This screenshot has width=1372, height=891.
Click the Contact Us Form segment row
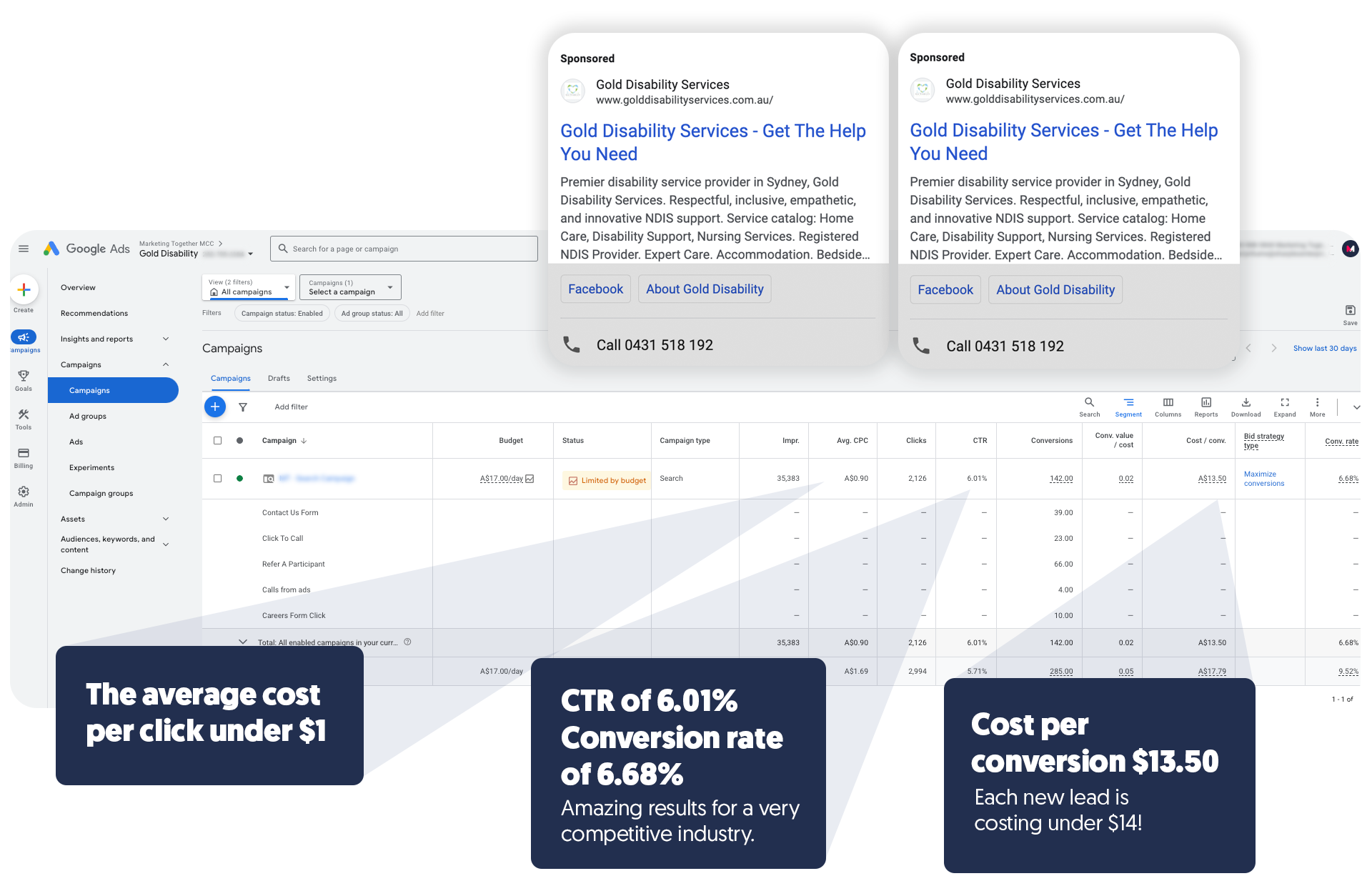[290, 512]
